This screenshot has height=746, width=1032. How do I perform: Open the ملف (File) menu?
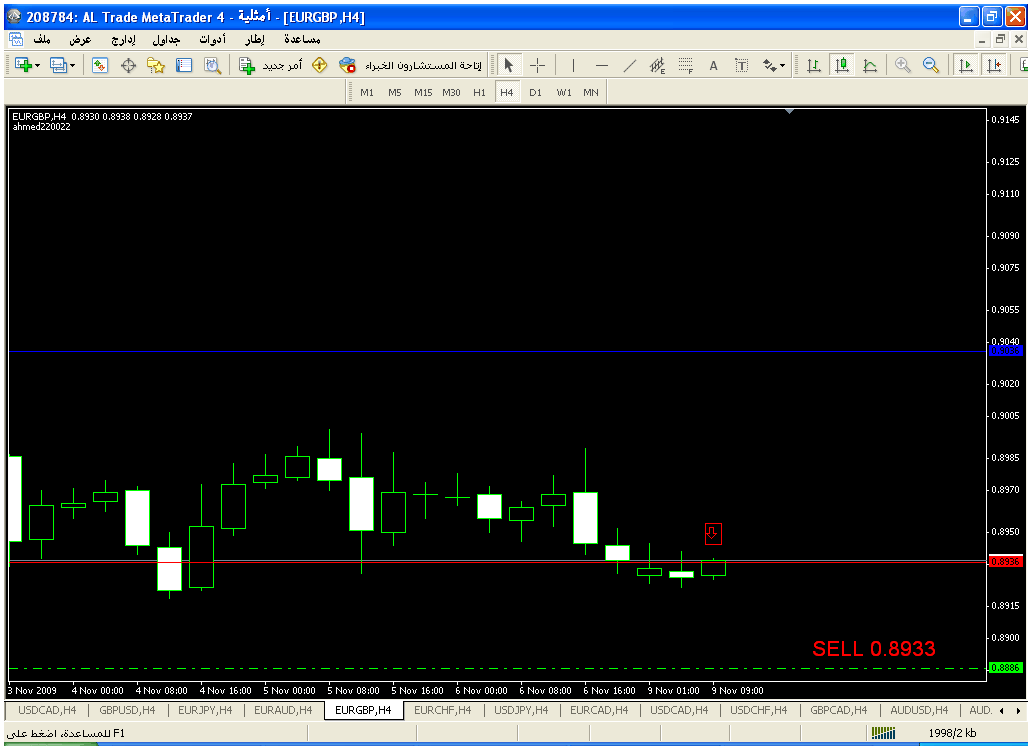click(x=42, y=40)
